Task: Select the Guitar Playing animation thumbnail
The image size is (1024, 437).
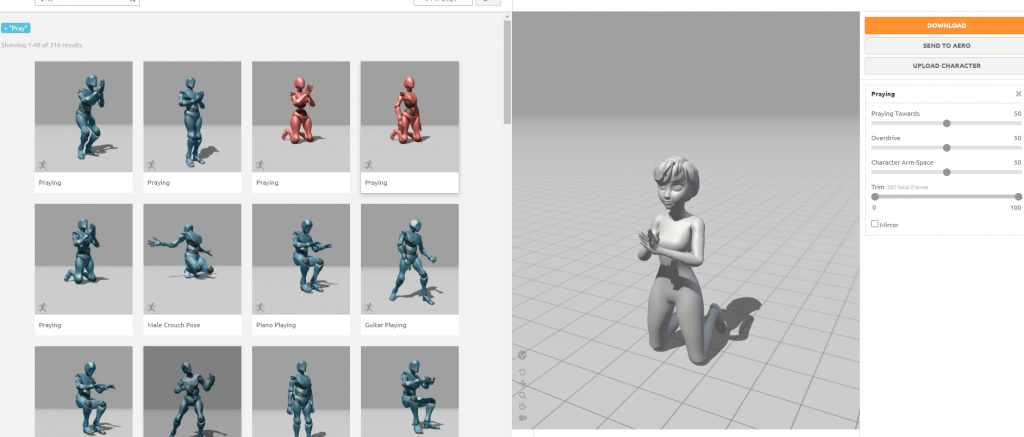Action: click(409, 259)
